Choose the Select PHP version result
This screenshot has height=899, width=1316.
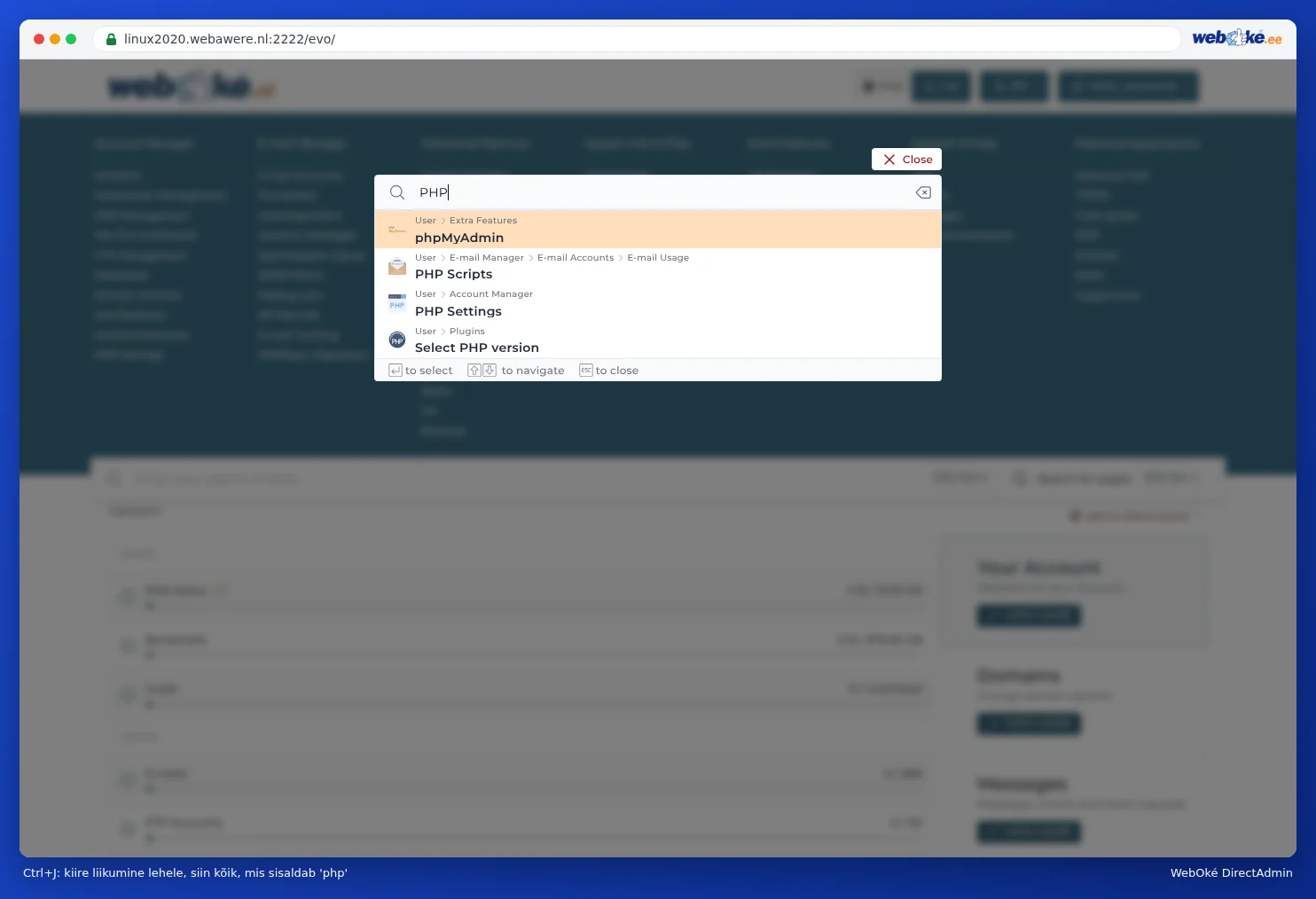coord(658,340)
